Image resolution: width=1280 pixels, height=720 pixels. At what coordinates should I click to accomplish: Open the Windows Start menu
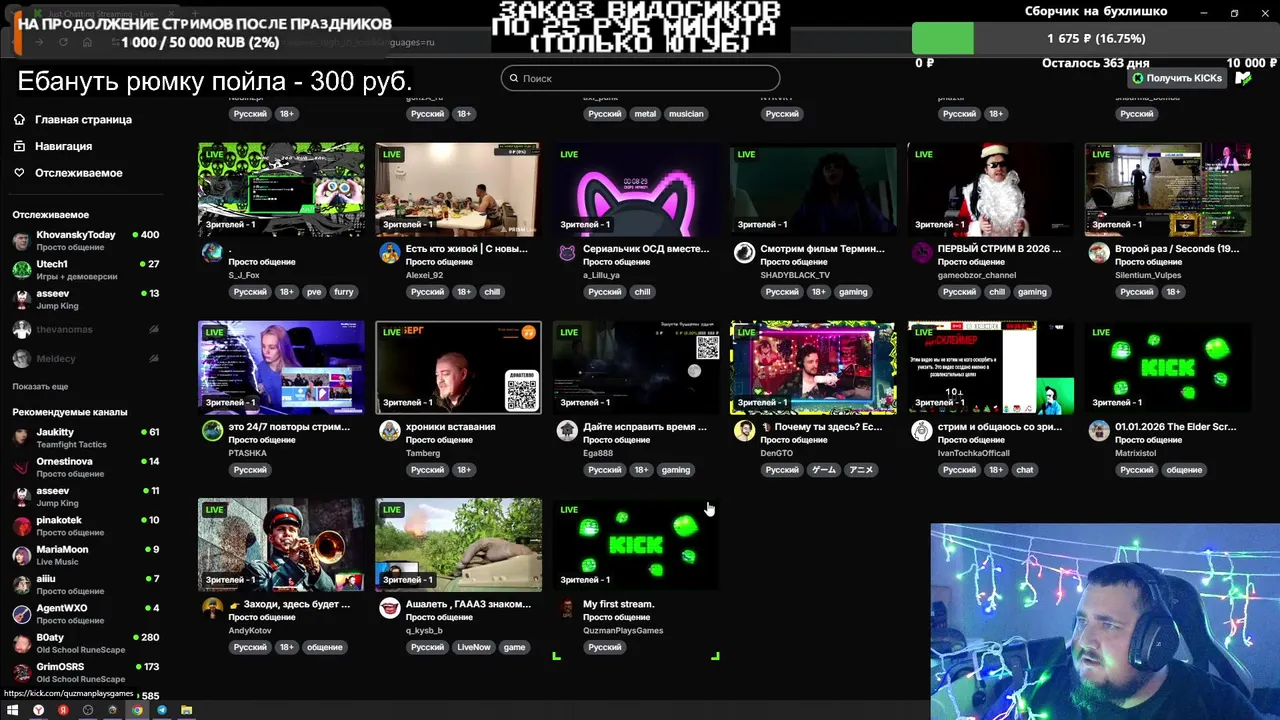tap(12, 710)
